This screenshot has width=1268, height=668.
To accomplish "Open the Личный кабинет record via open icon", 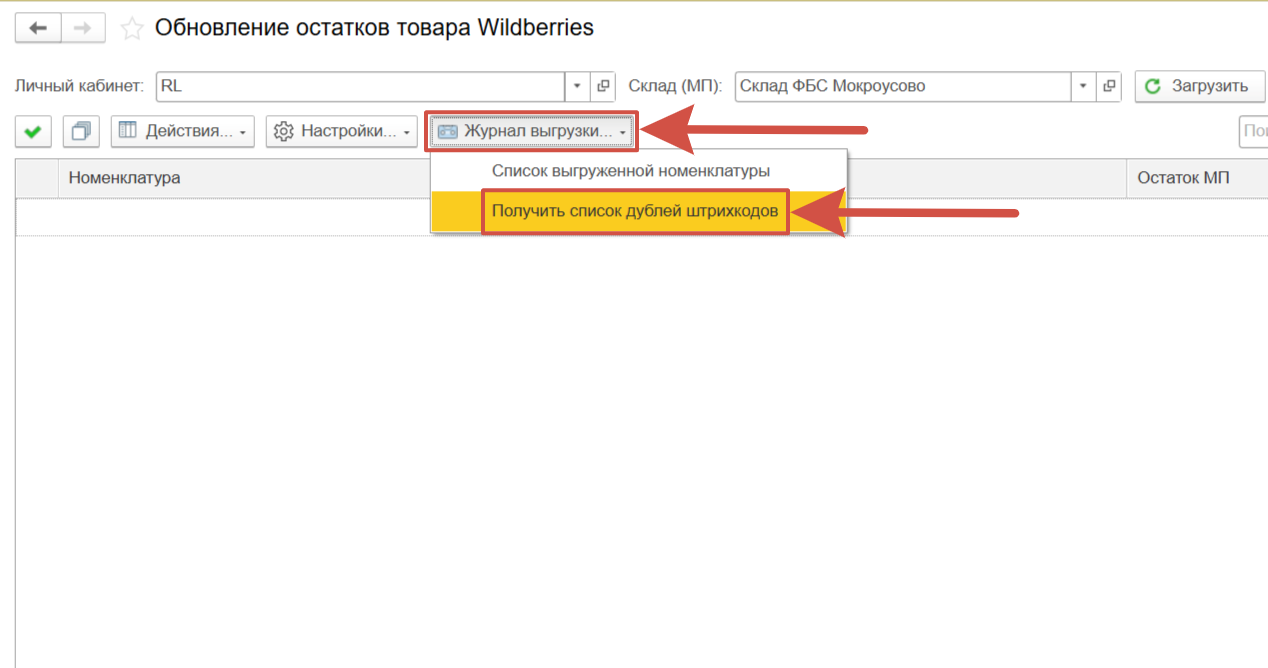I will (603, 86).
